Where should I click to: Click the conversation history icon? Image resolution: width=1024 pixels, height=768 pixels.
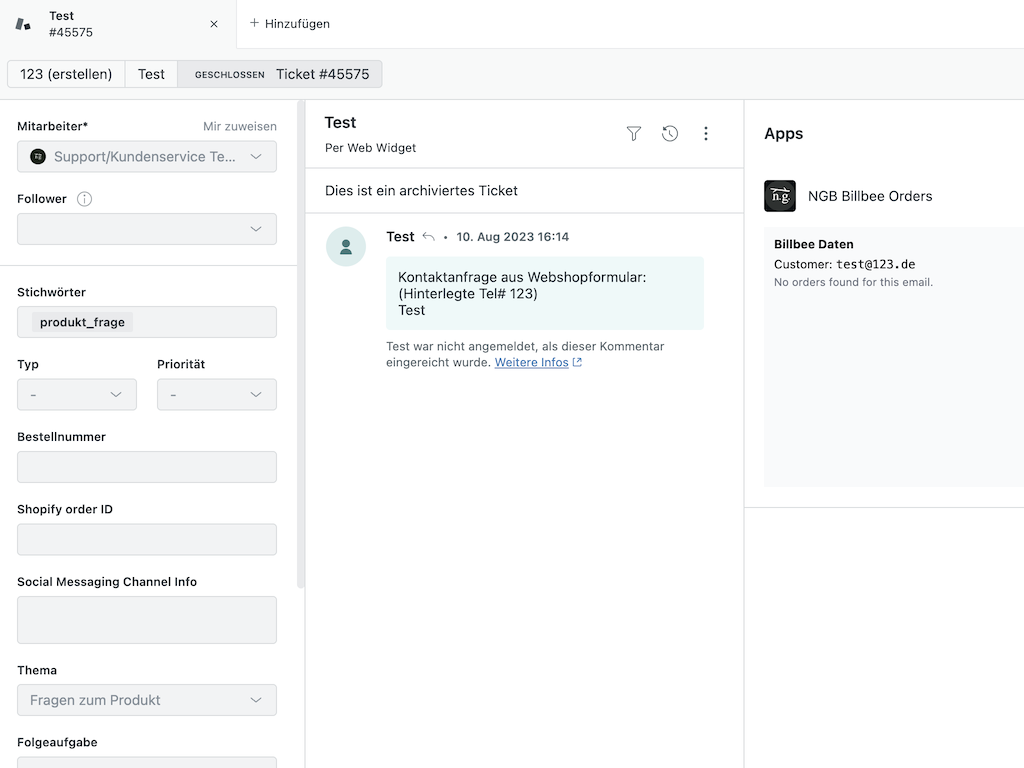pyautogui.click(x=670, y=132)
